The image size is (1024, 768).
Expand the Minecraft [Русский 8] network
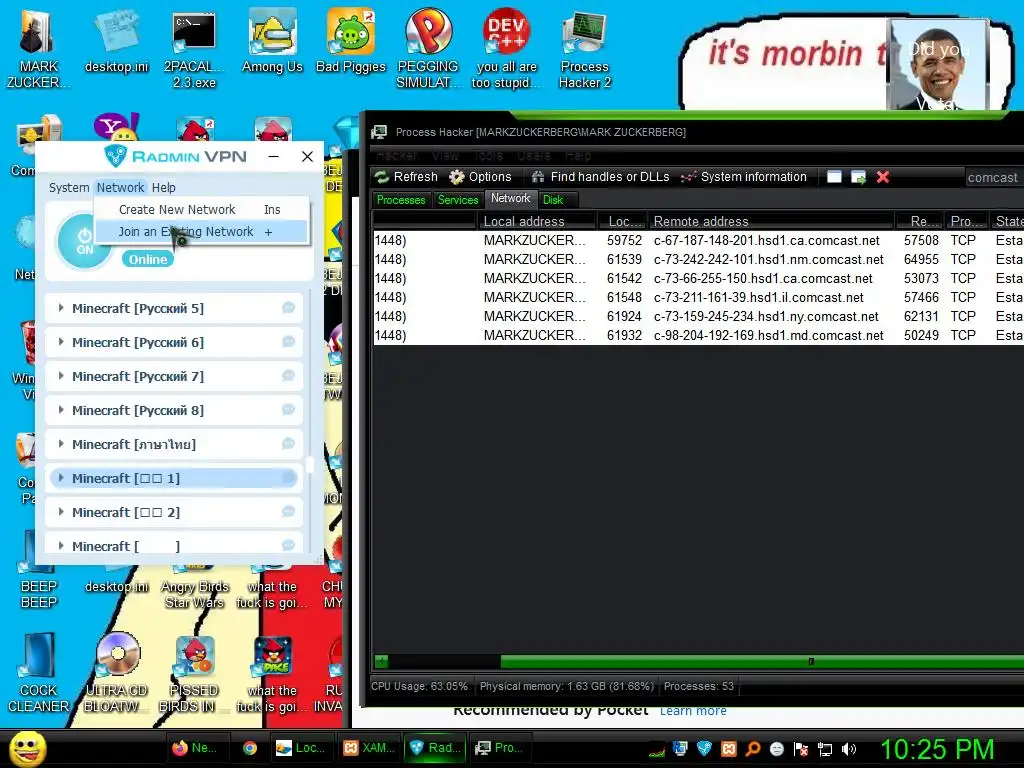pyautogui.click(x=61, y=409)
